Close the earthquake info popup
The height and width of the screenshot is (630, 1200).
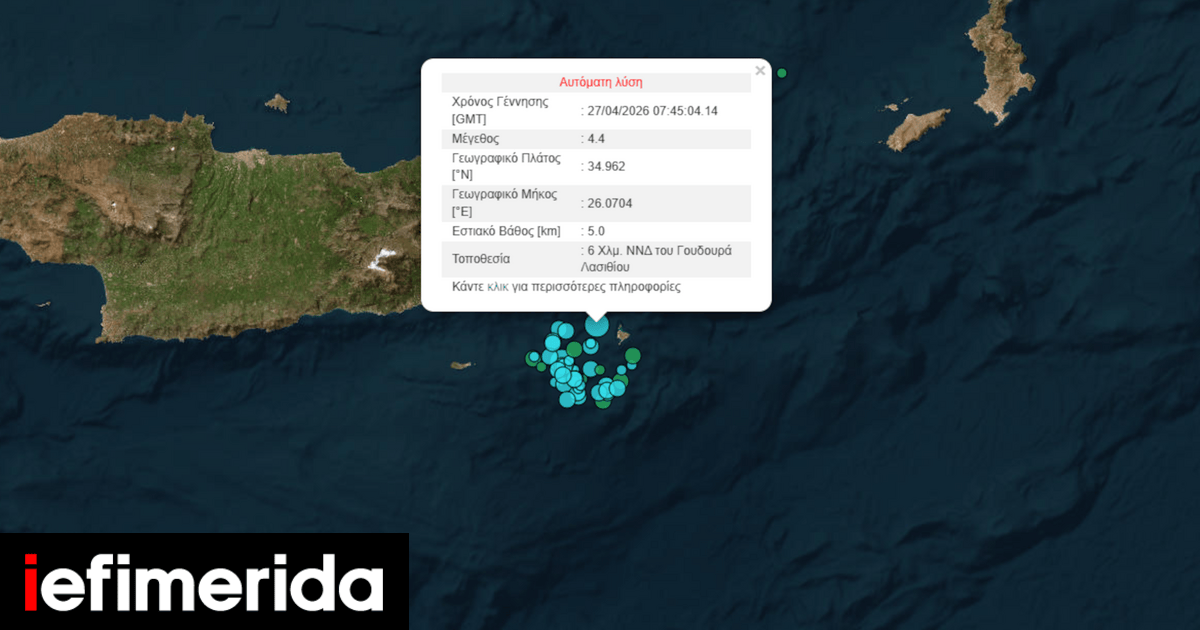760,71
